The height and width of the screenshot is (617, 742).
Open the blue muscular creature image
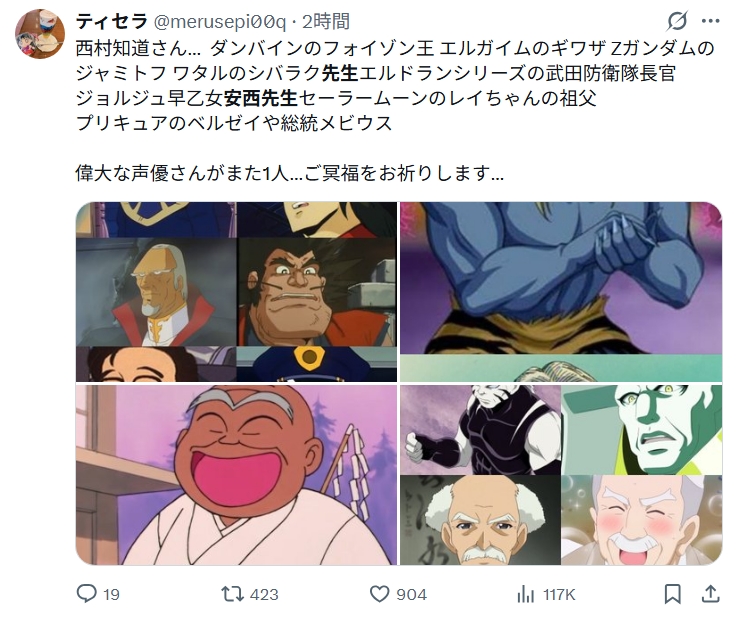[x=561, y=292]
